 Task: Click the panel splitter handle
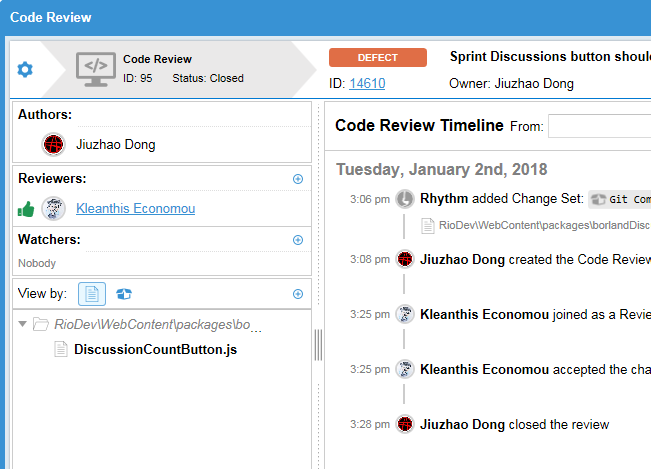pos(319,345)
